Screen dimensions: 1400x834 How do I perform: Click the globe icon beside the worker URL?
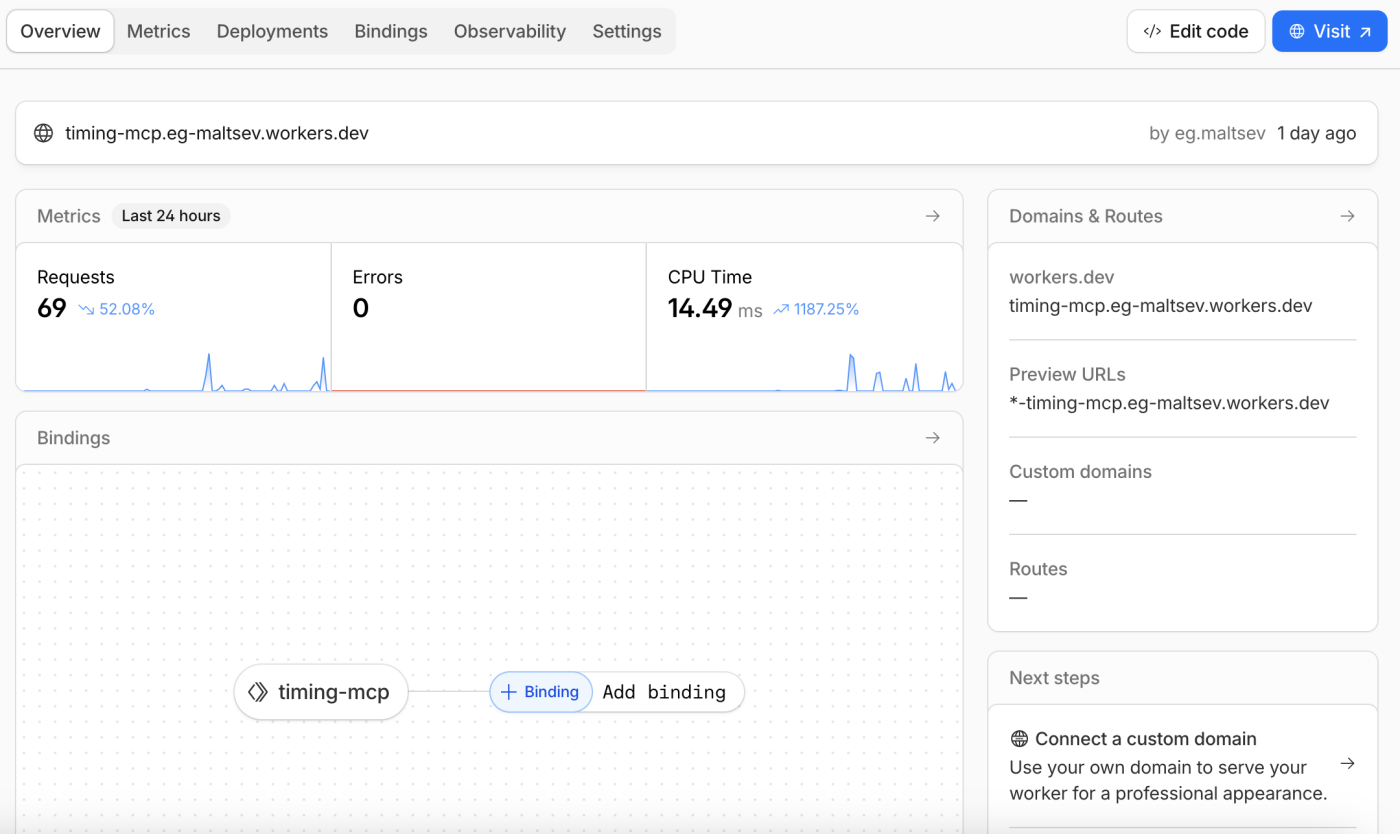tap(43, 132)
